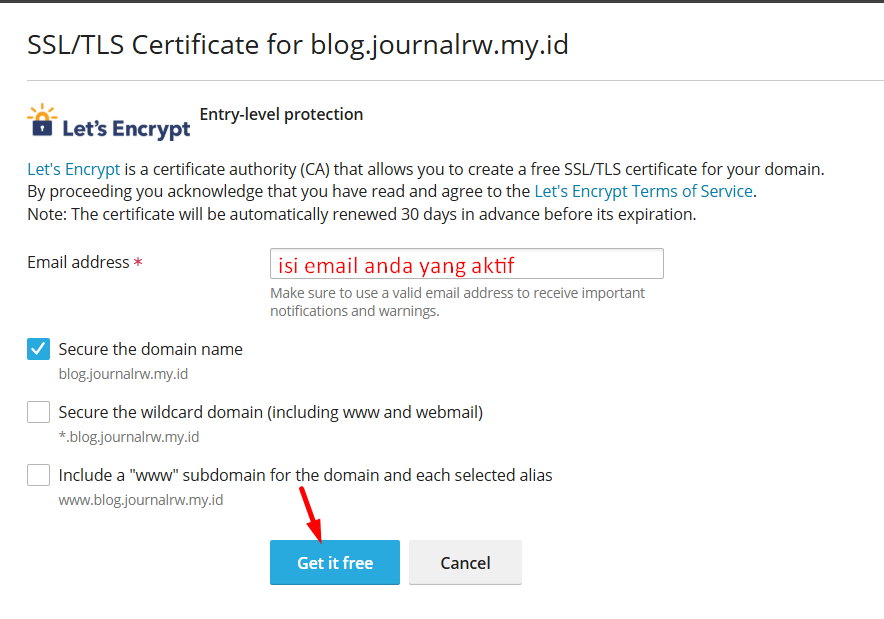Click the red arrow annotation above the button
Image resolution: width=884 pixels, height=619 pixels.
click(x=311, y=515)
